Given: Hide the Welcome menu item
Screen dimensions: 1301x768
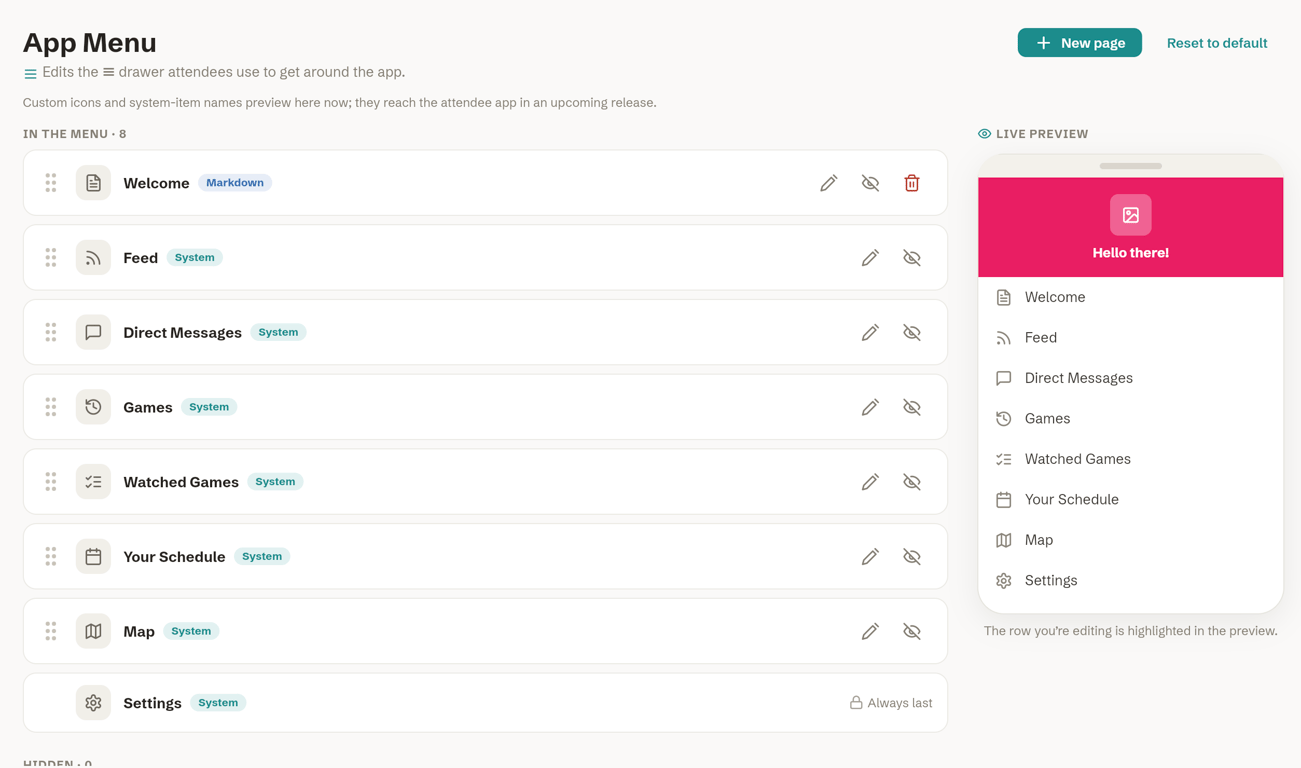Looking at the screenshot, I should click(x=871, y=183).
